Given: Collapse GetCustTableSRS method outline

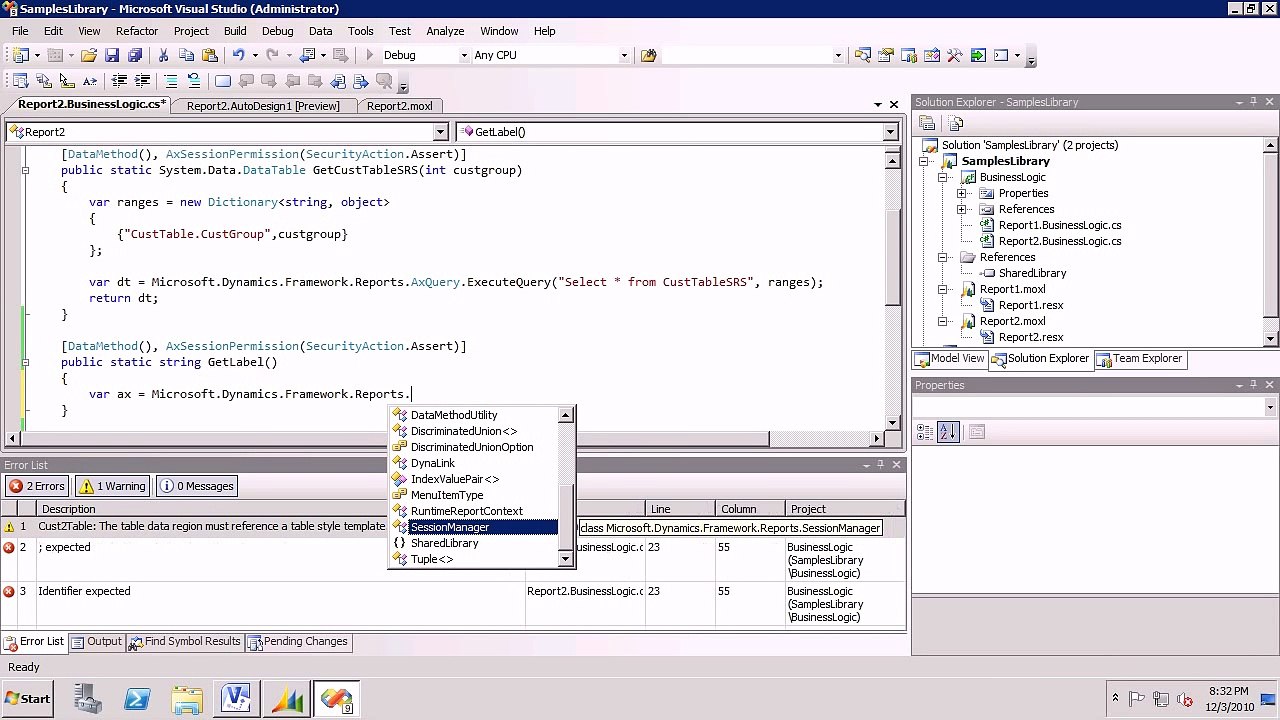Looking at the screenshot, I should point(25,170).
